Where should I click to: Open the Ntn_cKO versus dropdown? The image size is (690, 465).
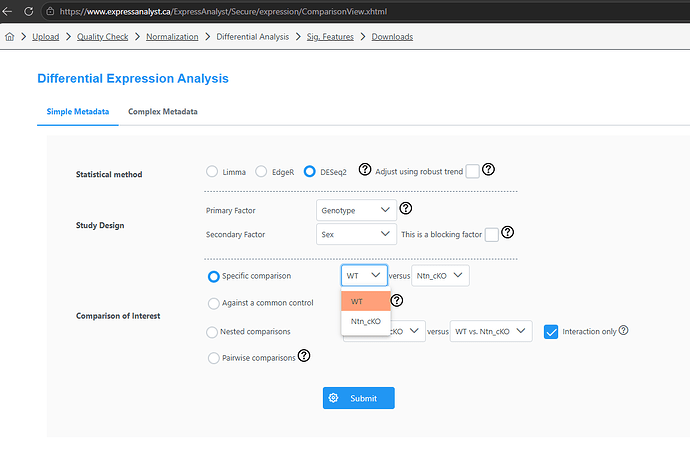[440, 275]
